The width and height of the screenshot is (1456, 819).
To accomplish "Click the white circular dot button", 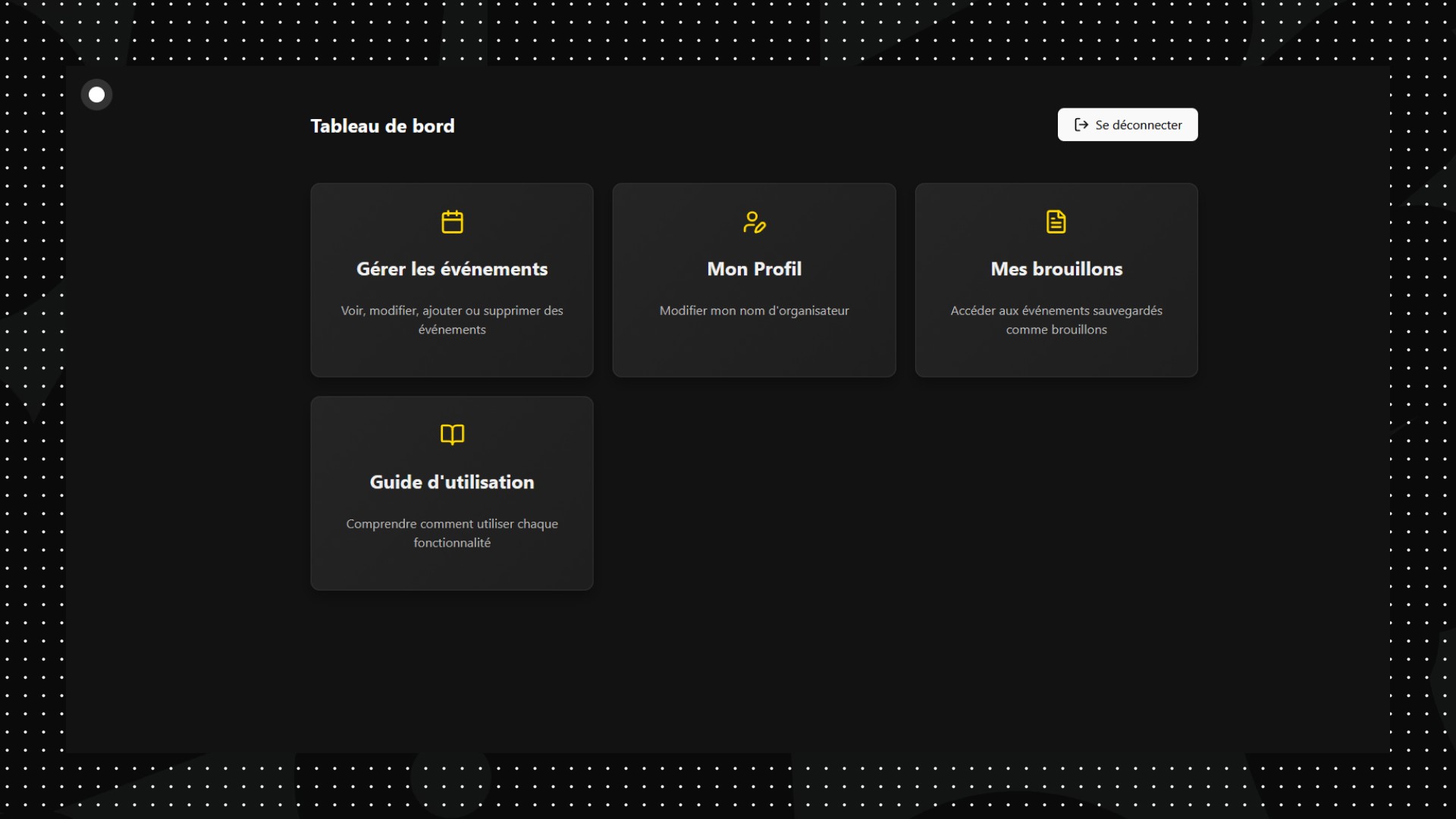I will (x=96, y=95).
